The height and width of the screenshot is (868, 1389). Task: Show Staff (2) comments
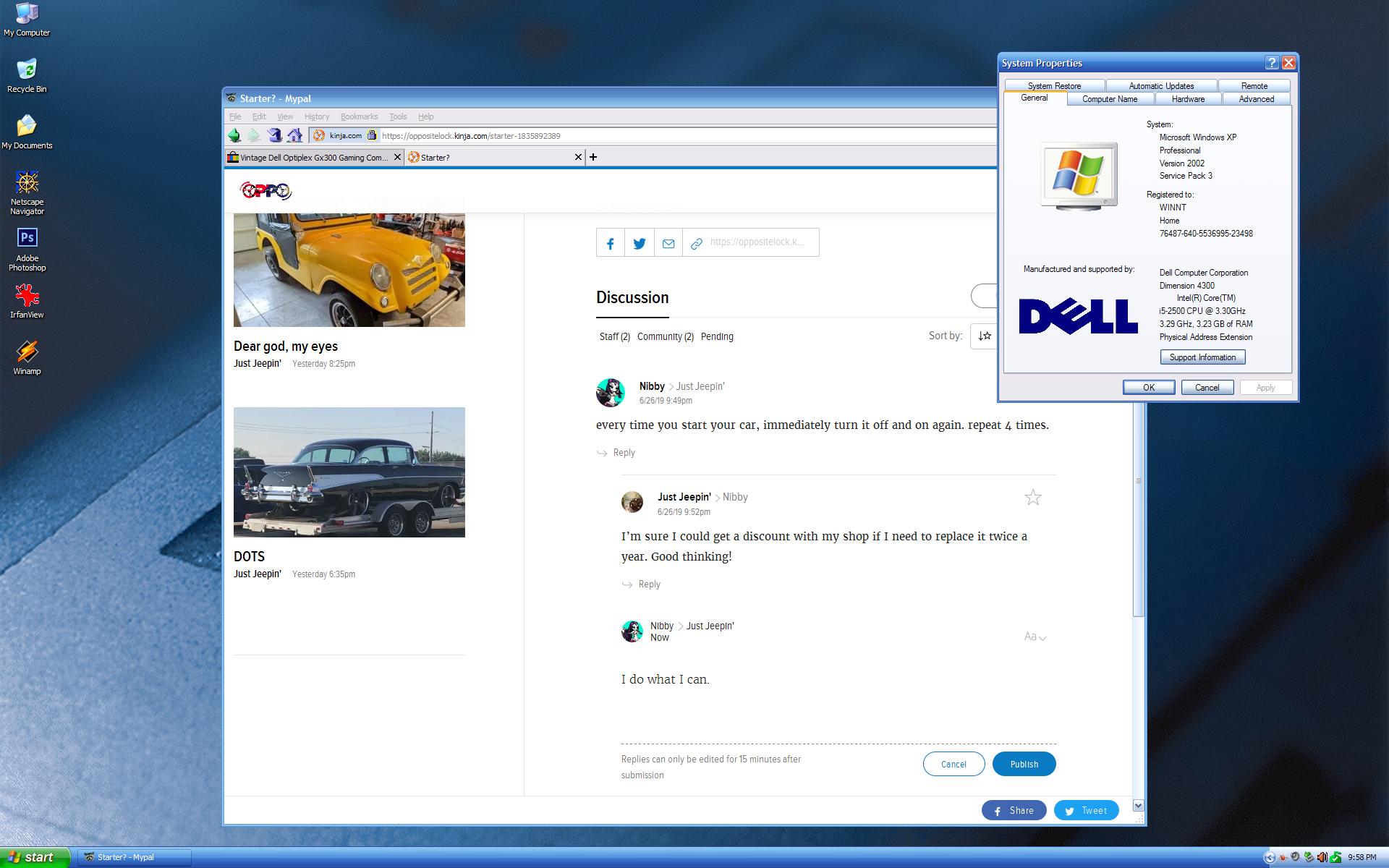614,336
